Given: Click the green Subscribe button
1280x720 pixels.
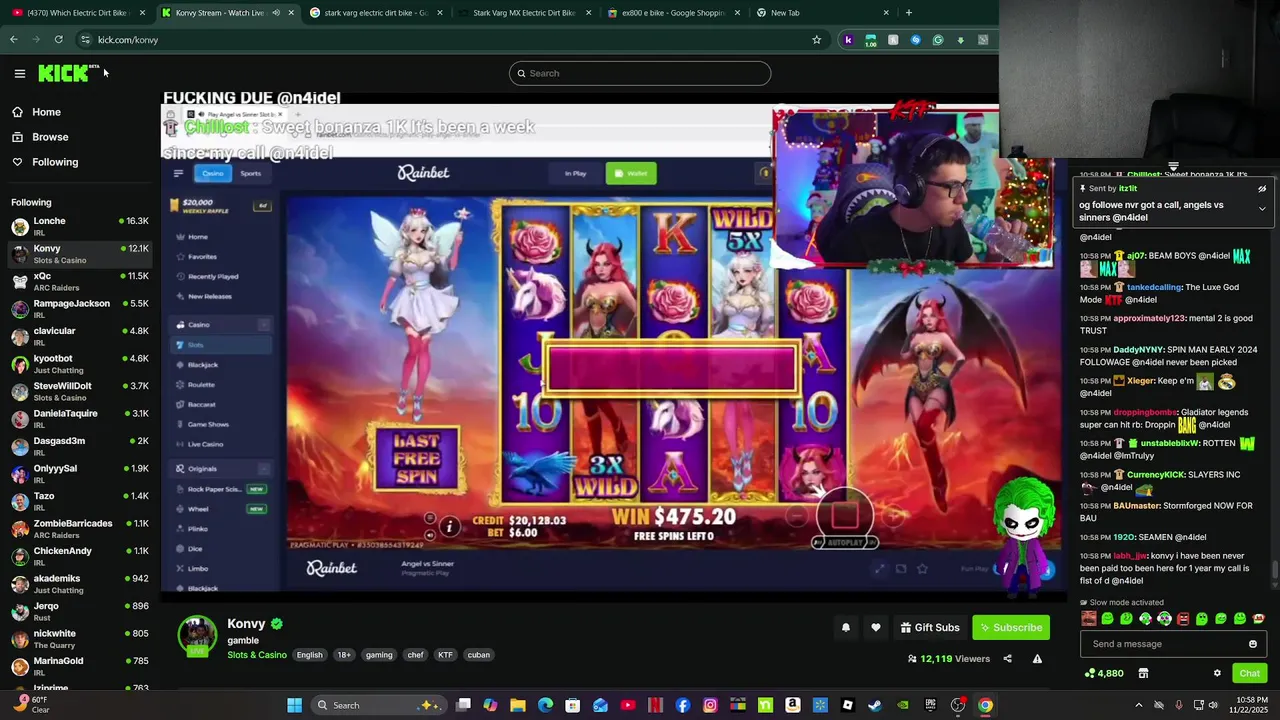Looking at the screenshot, I should pyautogui.click(x=1011, y=628).
